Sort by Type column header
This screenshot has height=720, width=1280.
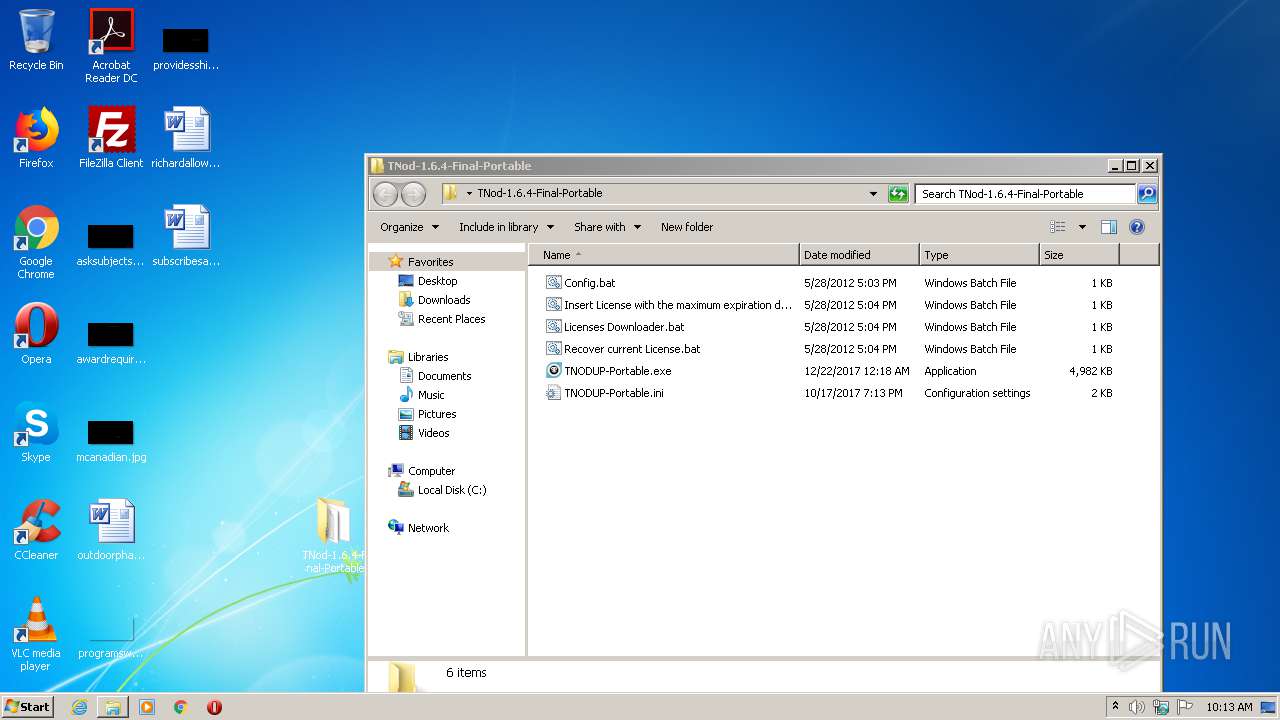(979, 255)
